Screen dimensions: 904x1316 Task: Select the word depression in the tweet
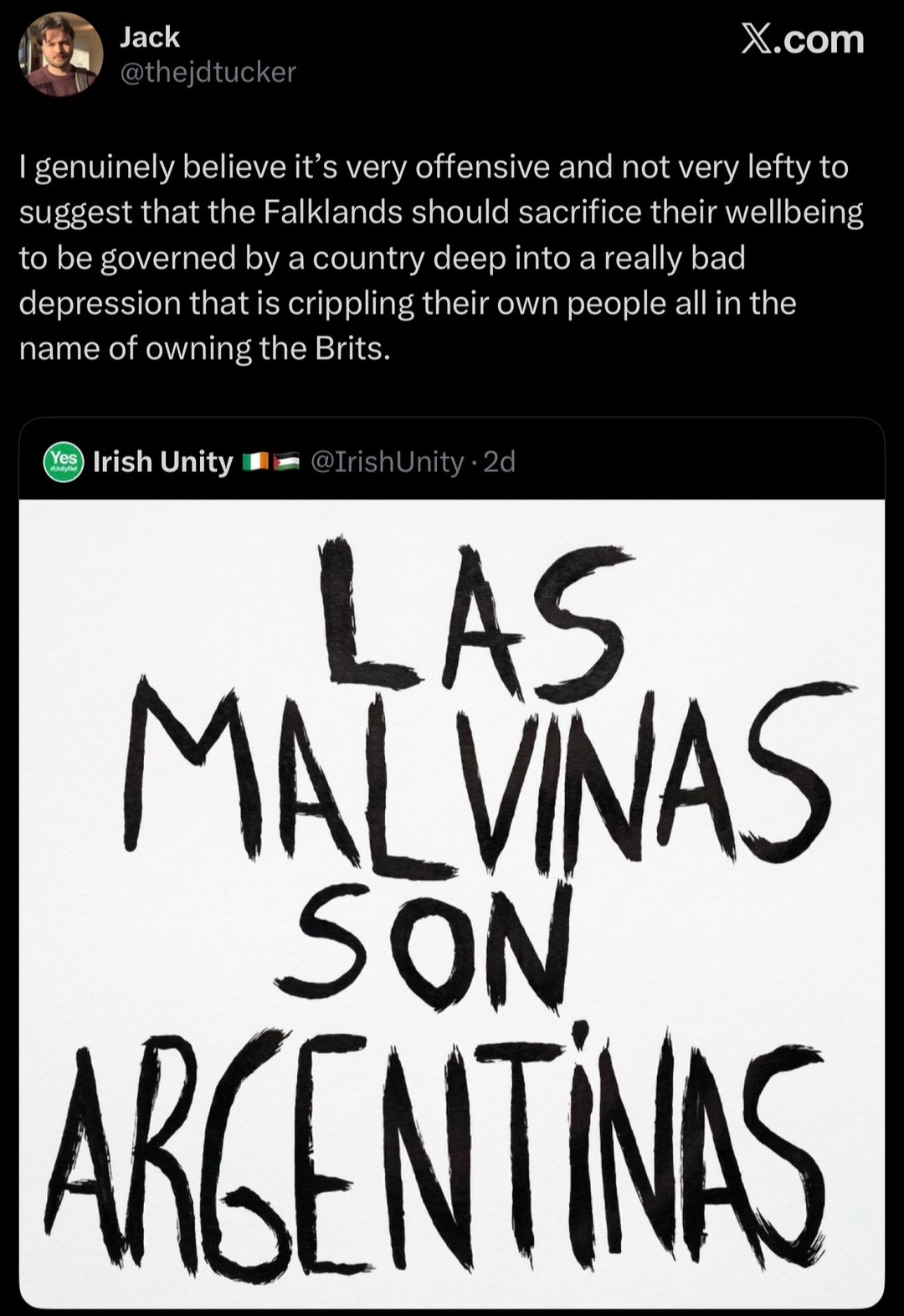100,305
